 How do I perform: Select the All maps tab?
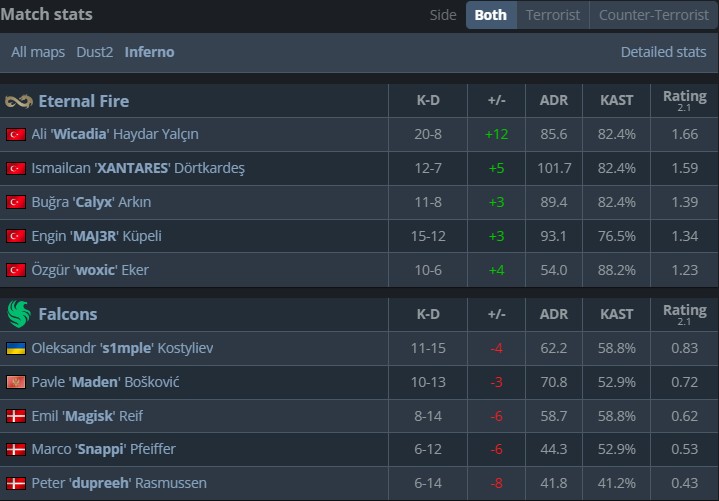[39, 52]
